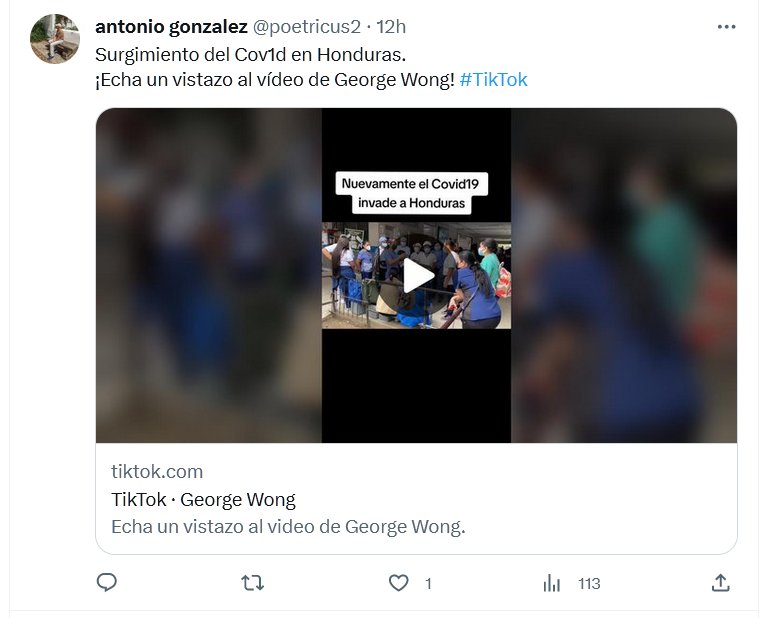This screenshot has height=618, width=774.
Task: Open the three-dot More options menu
Action: point(726,27)
